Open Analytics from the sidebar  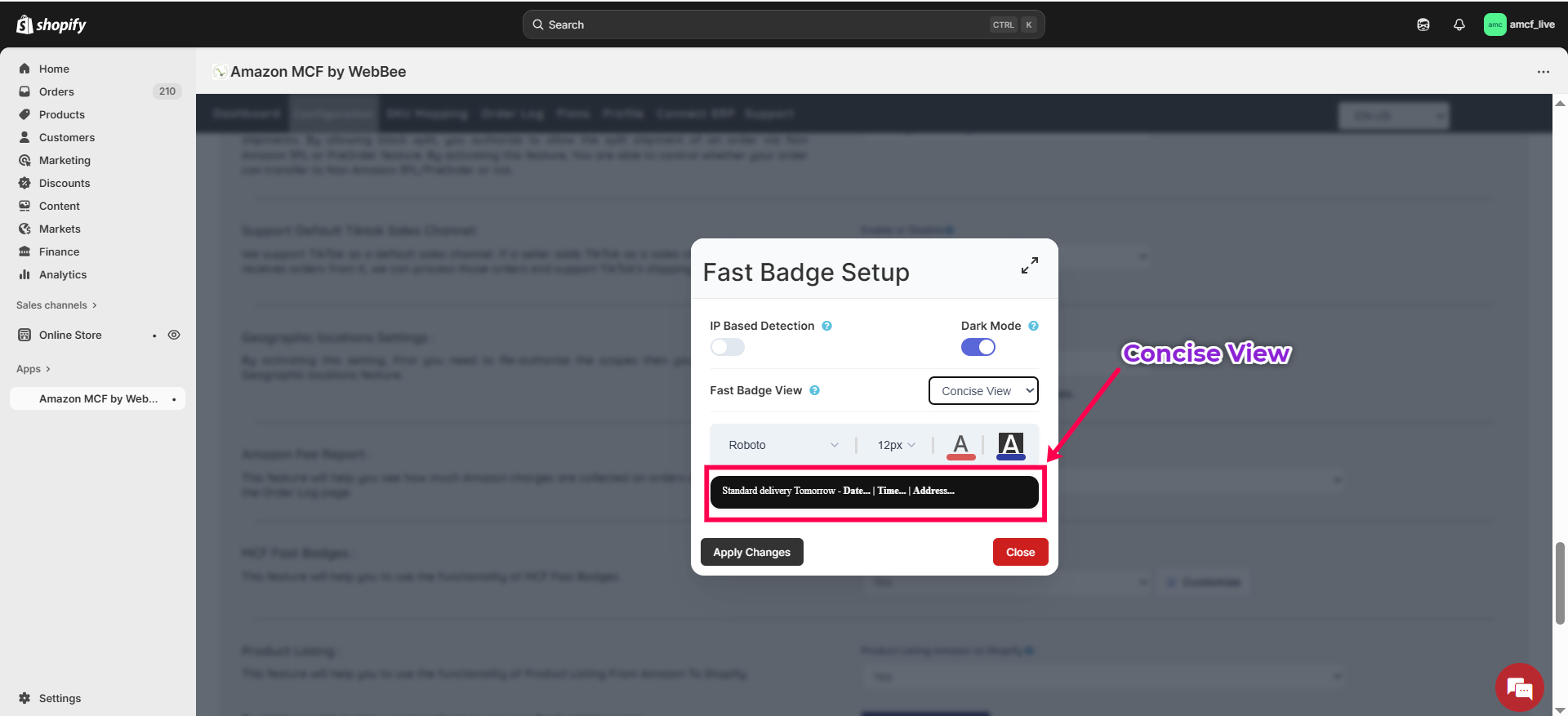[63, 274]
